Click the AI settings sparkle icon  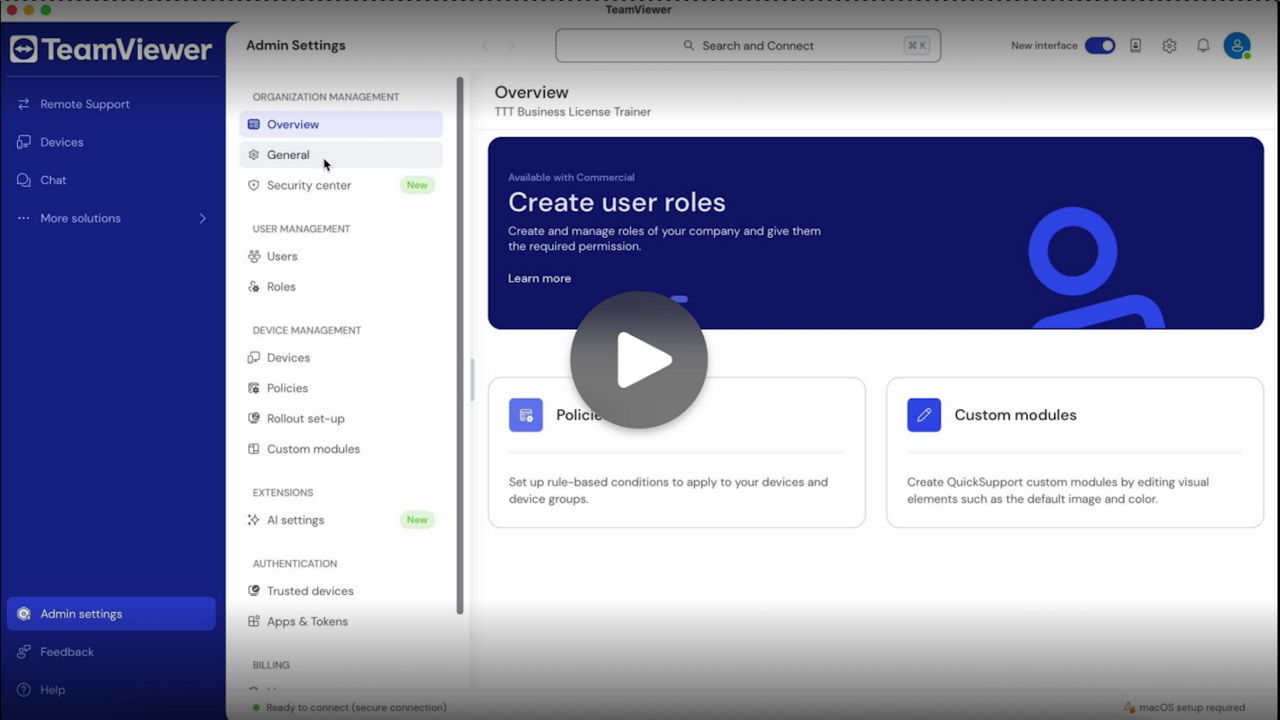click(x=254, y=520)
